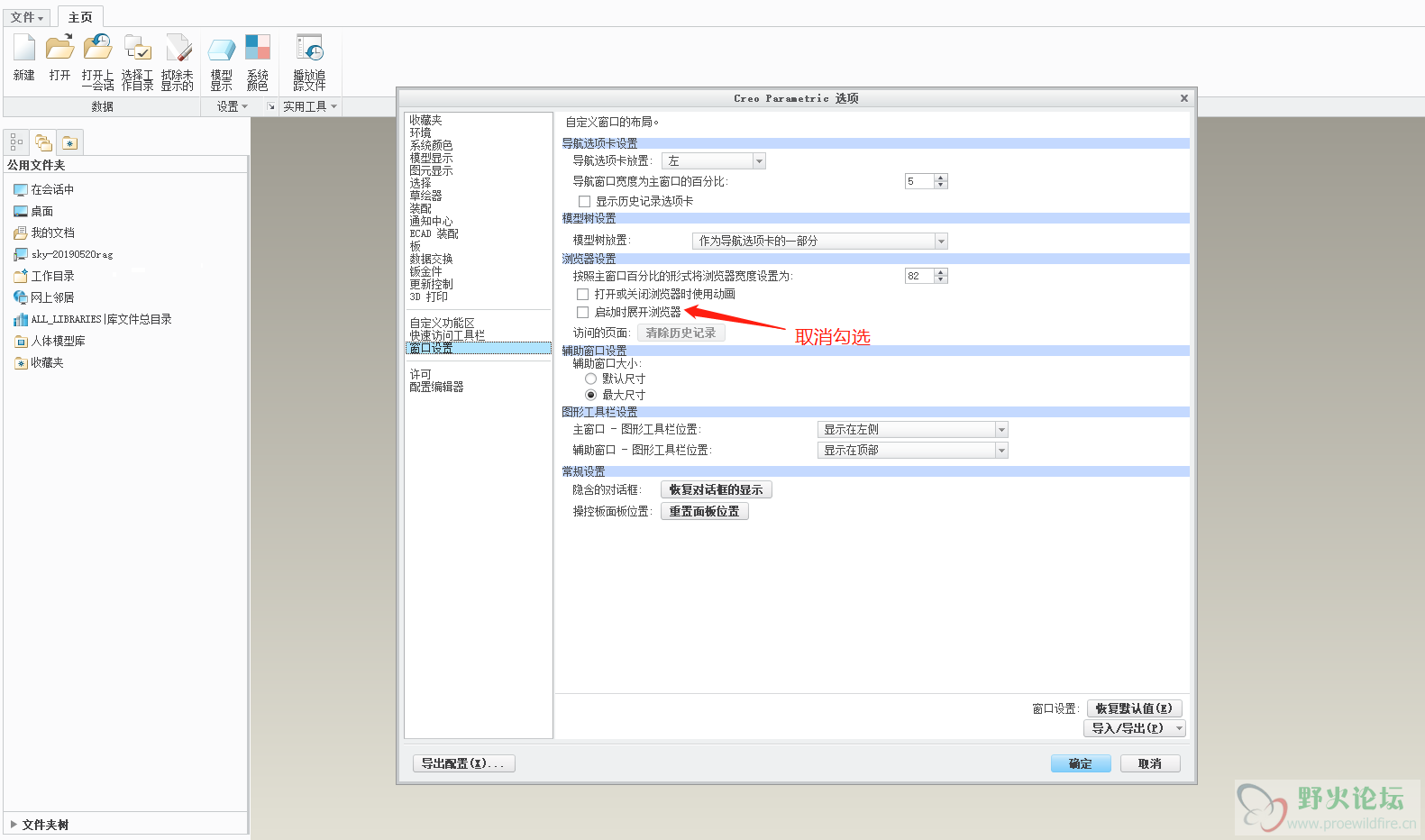The image size is (1425, 840).
Task: Click the 系统颜色 icon
Action: click(258, 49)
